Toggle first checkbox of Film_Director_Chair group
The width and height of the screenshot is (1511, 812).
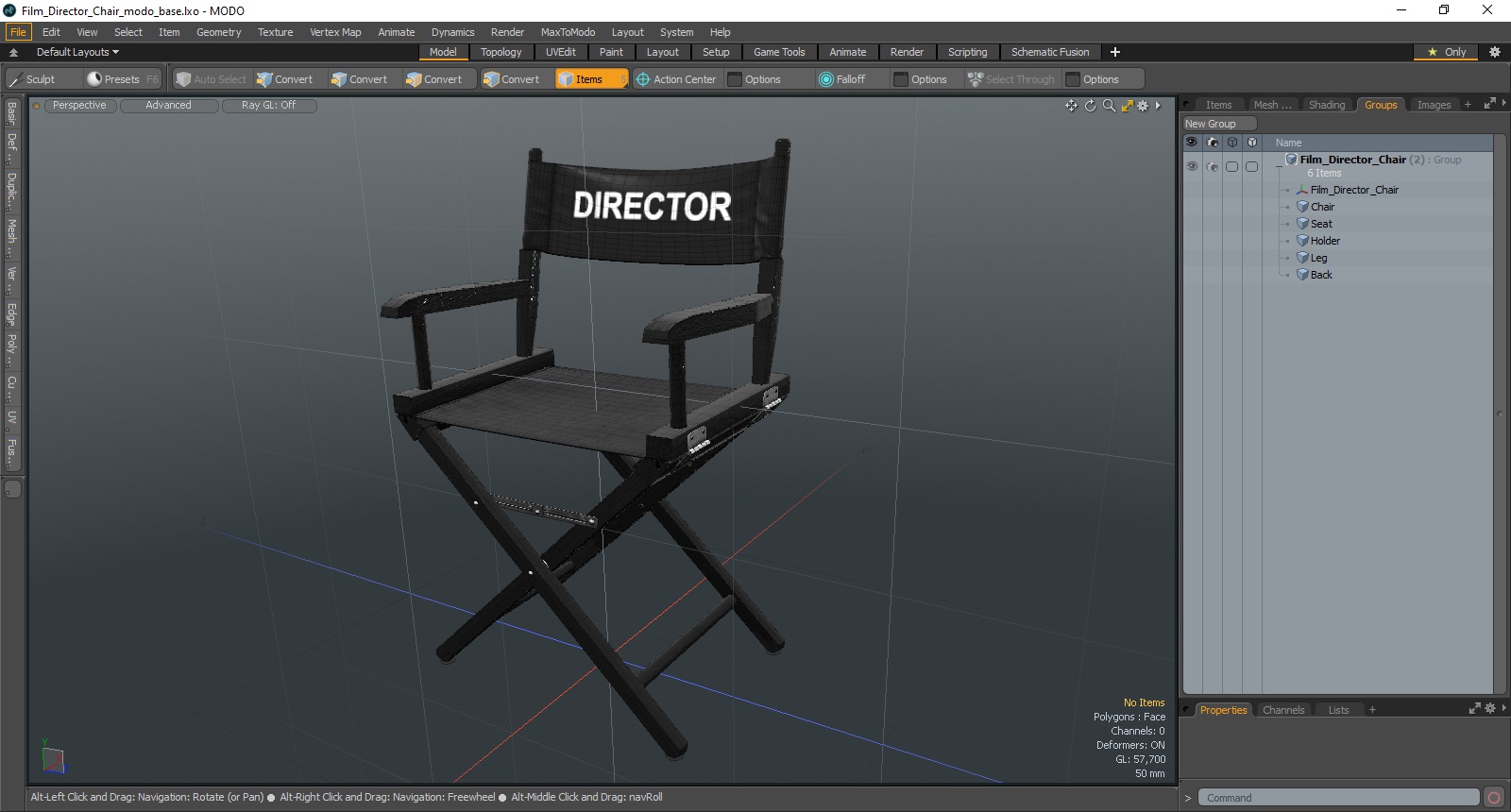[1232, 166]
